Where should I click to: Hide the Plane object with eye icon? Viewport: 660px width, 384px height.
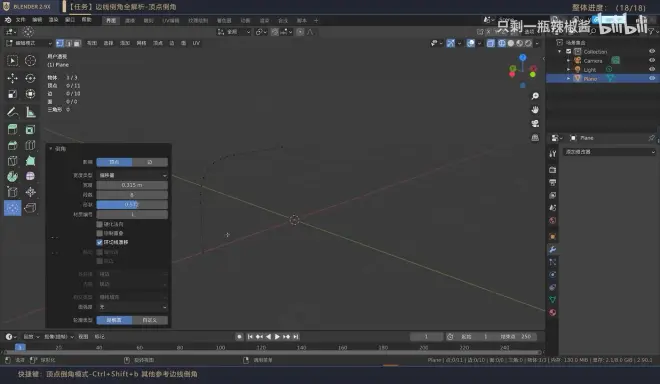pos(652,78)
